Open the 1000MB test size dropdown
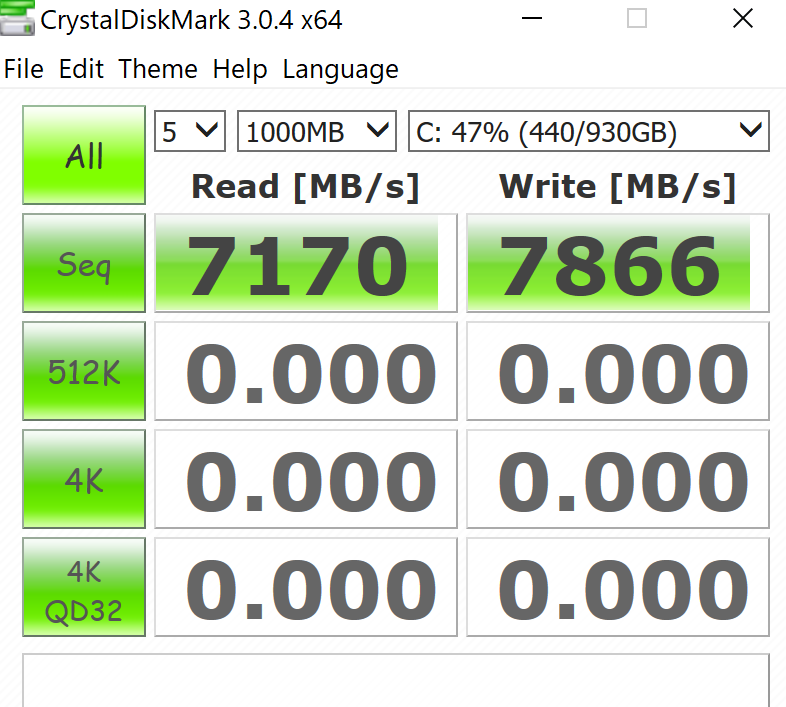The width and height of the screenshot is (786, 707). (316, 131)
